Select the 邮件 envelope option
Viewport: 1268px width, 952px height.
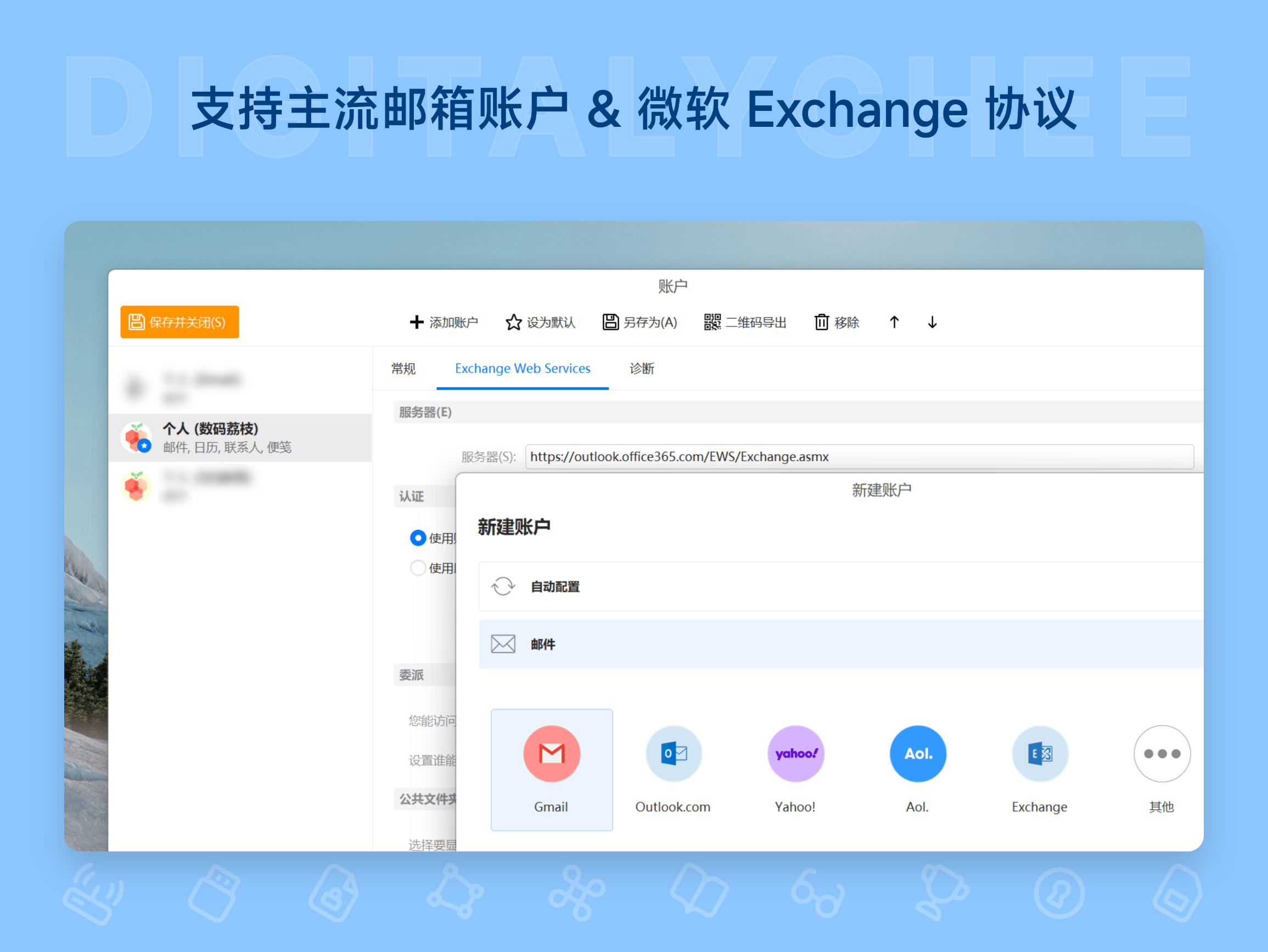pos(542,644)
